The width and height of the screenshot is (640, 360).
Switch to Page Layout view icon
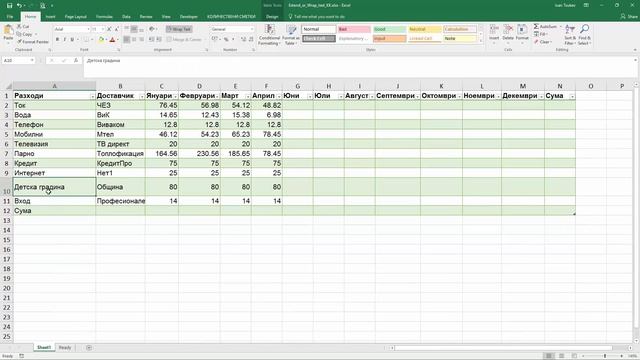point(562,356)
